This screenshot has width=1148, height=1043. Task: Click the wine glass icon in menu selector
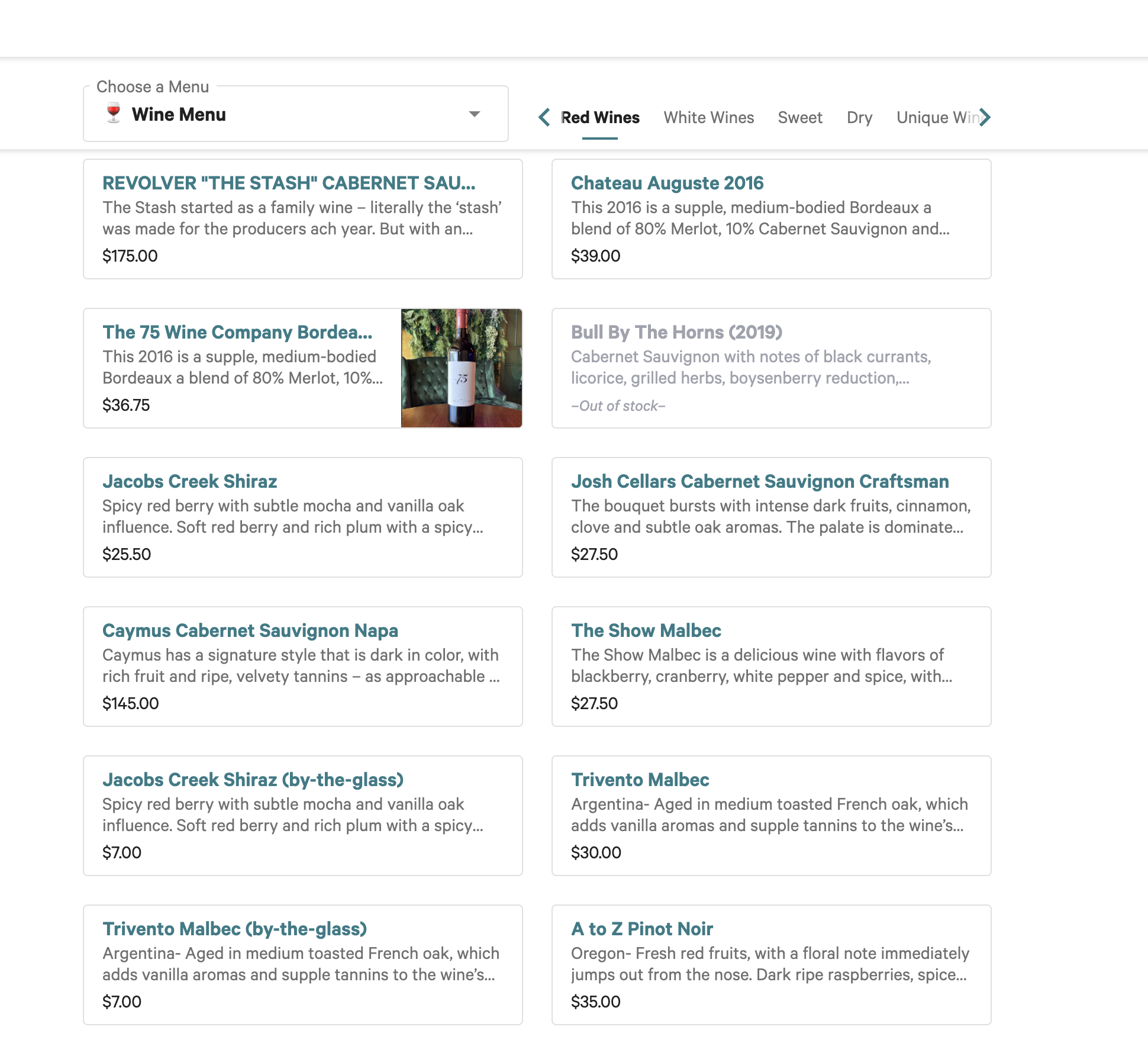click(114, 113)
